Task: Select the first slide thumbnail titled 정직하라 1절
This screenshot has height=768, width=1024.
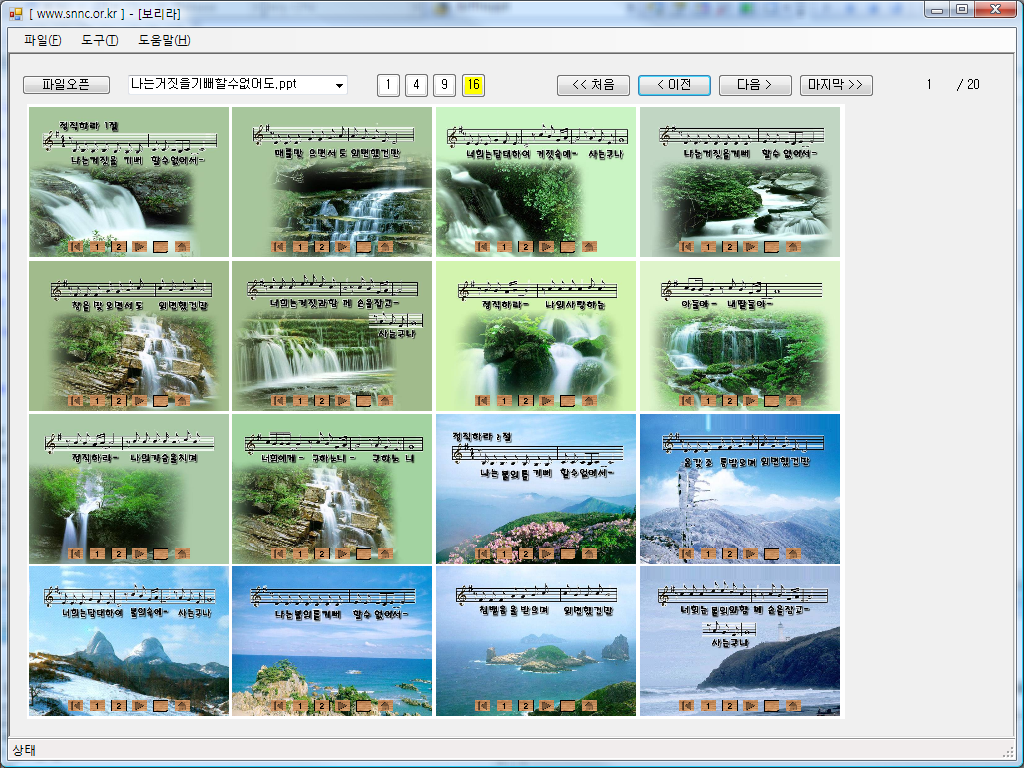Action: pos(129,182)
